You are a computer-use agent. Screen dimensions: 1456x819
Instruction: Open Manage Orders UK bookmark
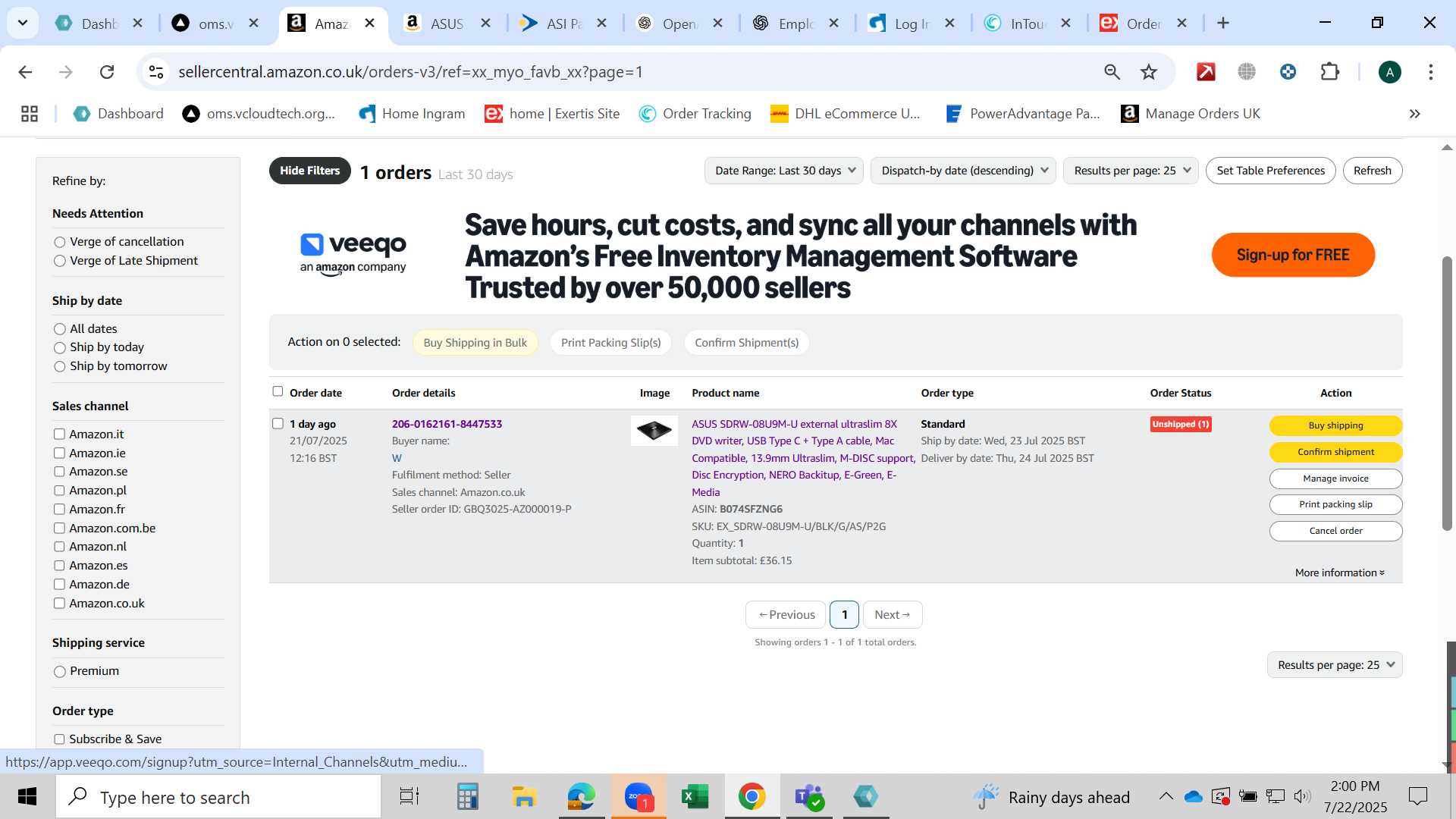click(x=1191, y=114)
